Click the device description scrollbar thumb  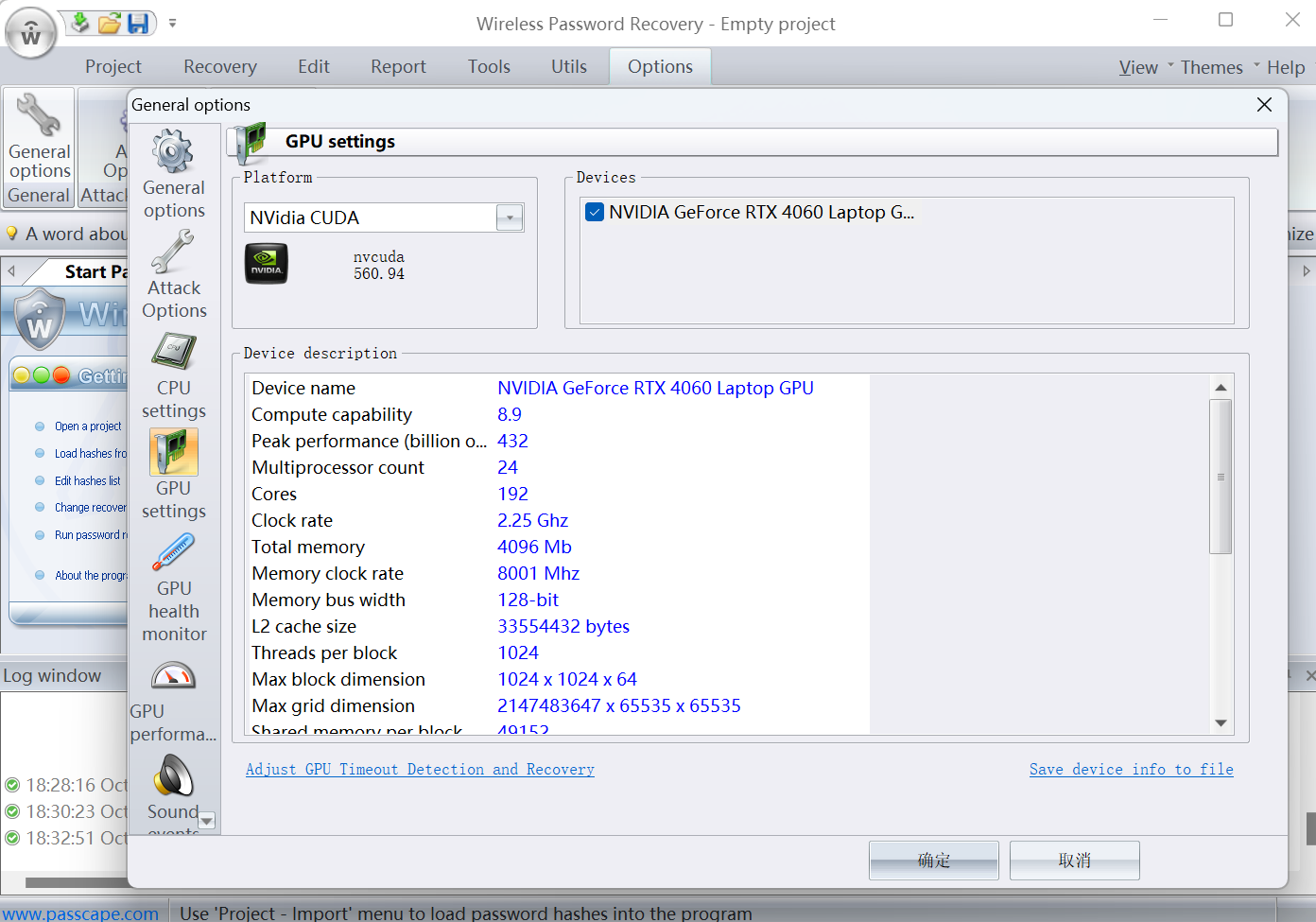pyautogui.click(x=1221, y=477)
